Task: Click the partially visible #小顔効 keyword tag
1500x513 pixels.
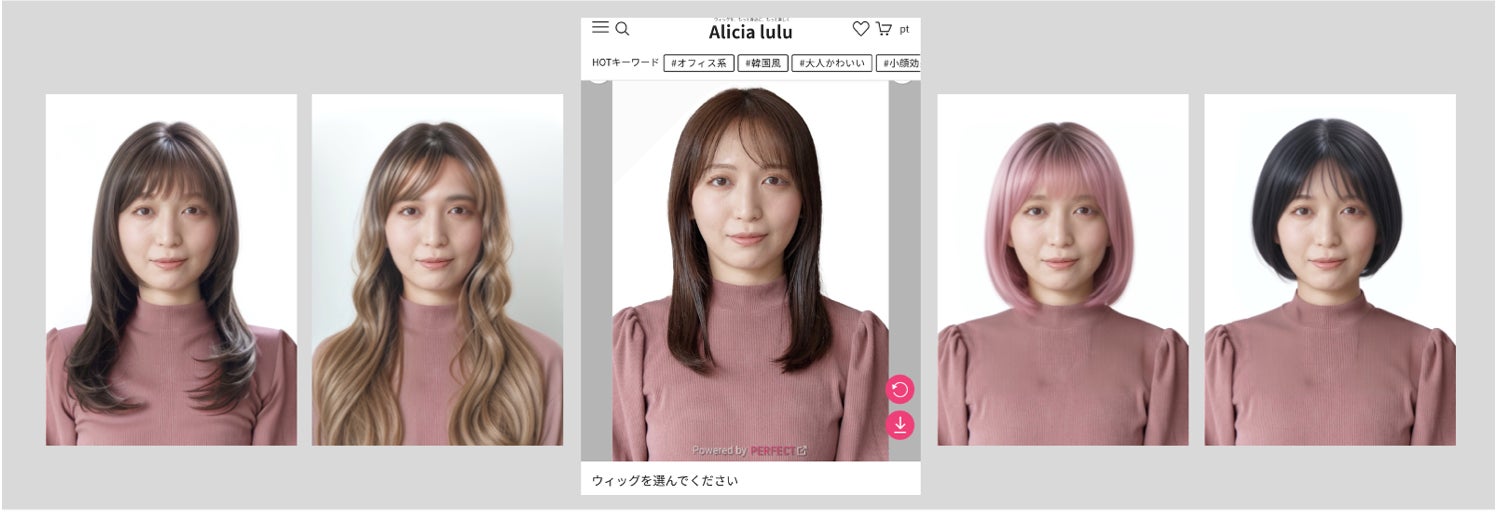Action: coord(898,63)
